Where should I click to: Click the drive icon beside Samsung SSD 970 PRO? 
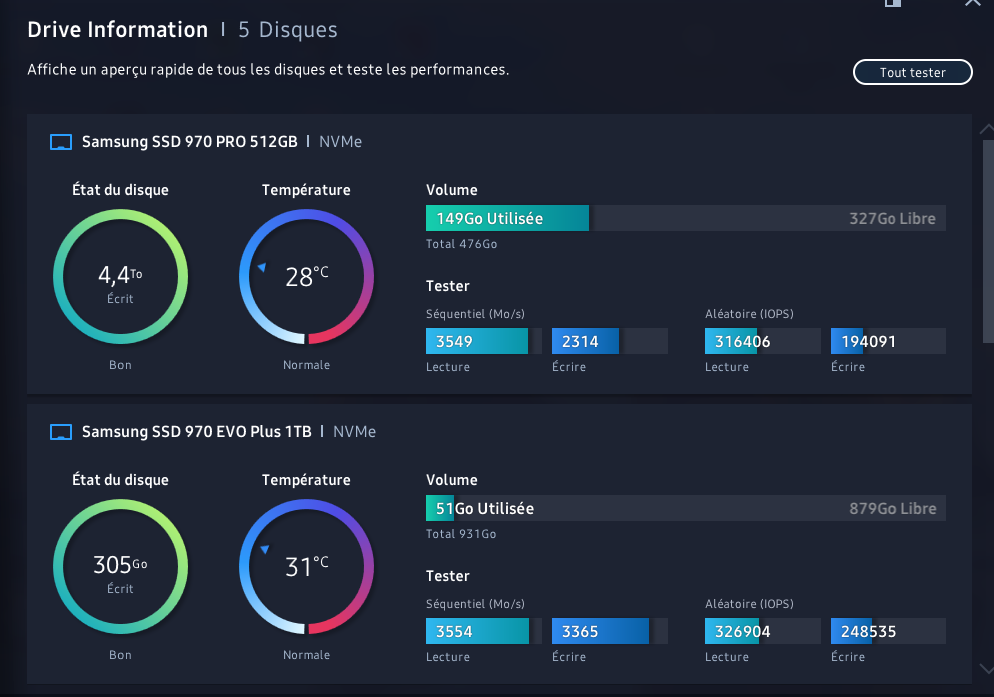pos(61,142)
